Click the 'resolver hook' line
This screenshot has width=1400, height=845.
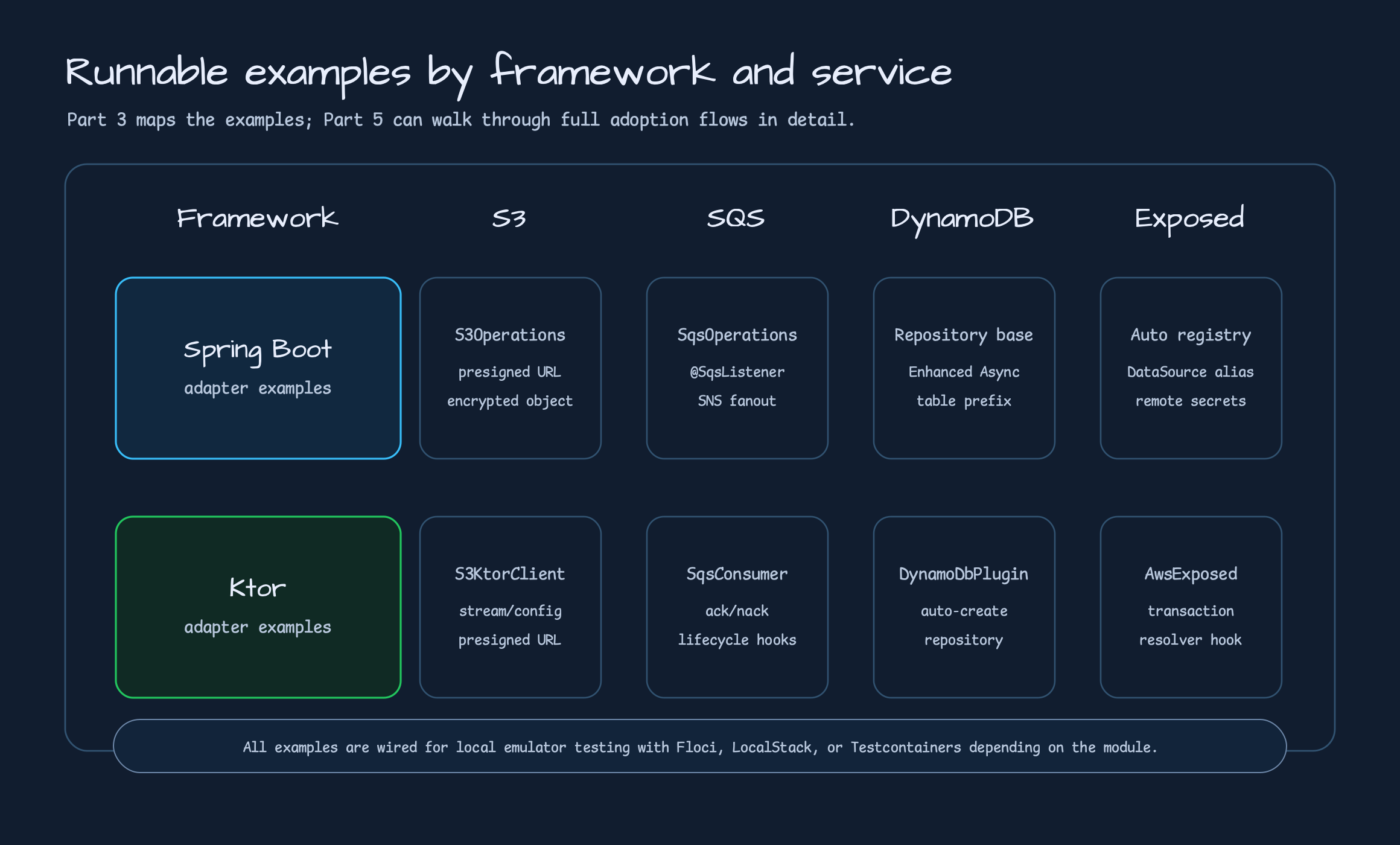click(1191, 640)
